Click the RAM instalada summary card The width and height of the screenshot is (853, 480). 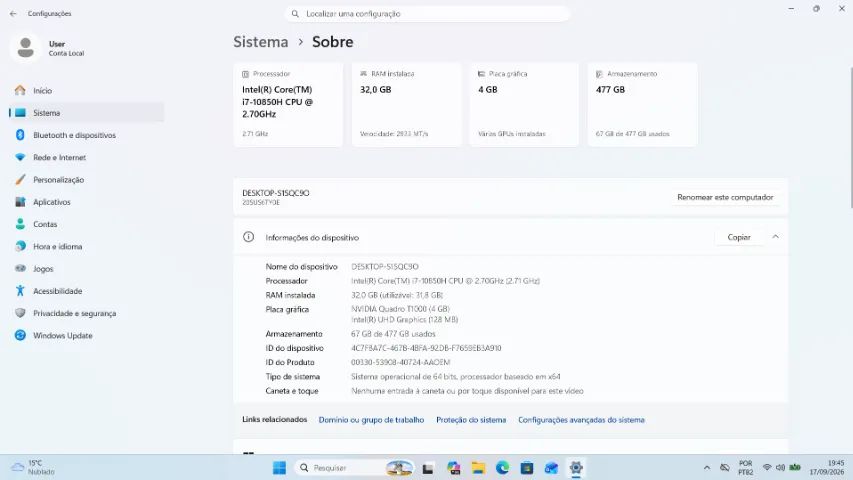(406, 104)
